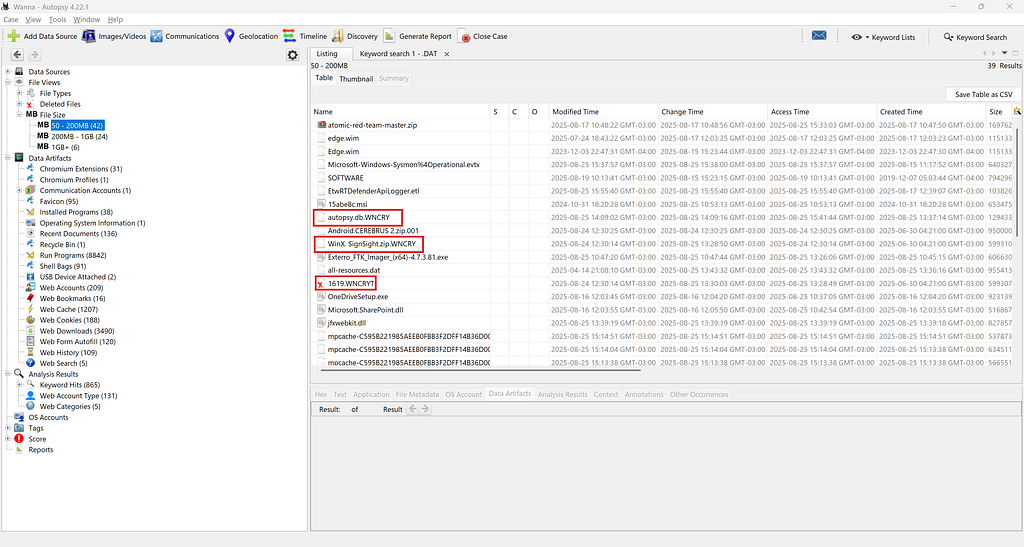Switch to the Keyword search 1 tab

(x=398, y=54)
